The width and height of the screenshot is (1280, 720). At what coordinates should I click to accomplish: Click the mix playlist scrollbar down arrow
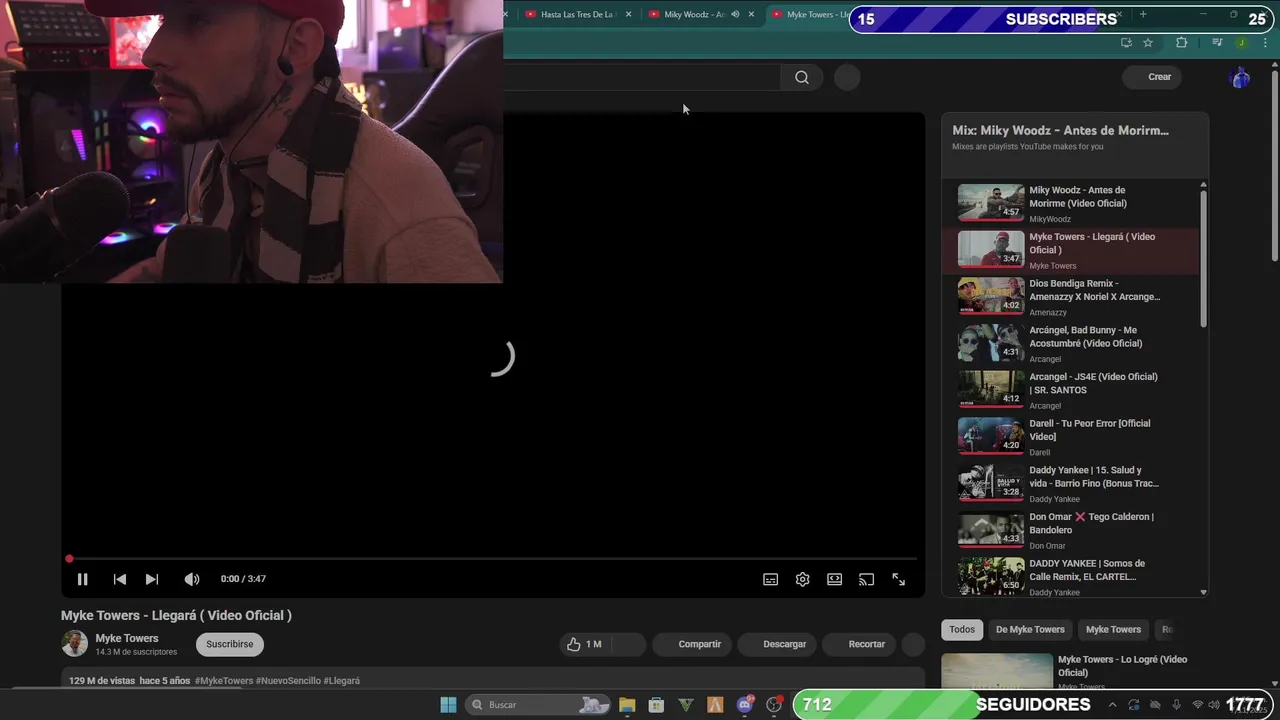[1203, 592]
